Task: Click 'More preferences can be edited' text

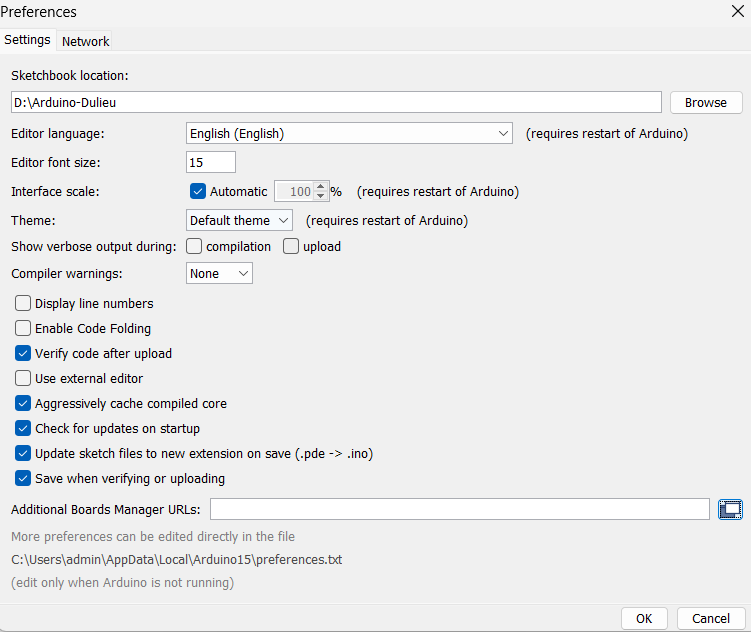Action: 153,536
